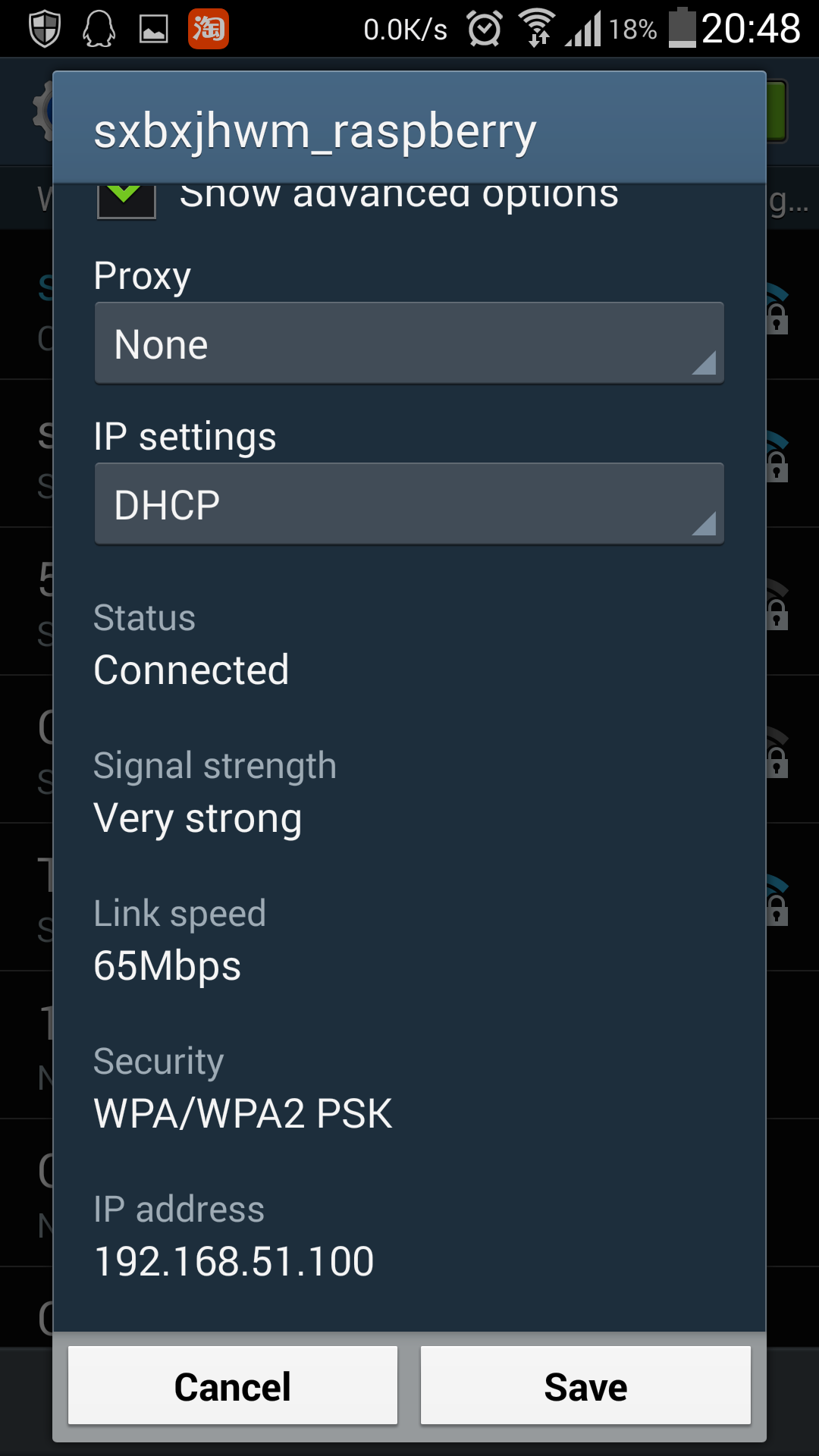Tap the battery status icon
Screen dimensions: 819x1456
tap(682, 27)
